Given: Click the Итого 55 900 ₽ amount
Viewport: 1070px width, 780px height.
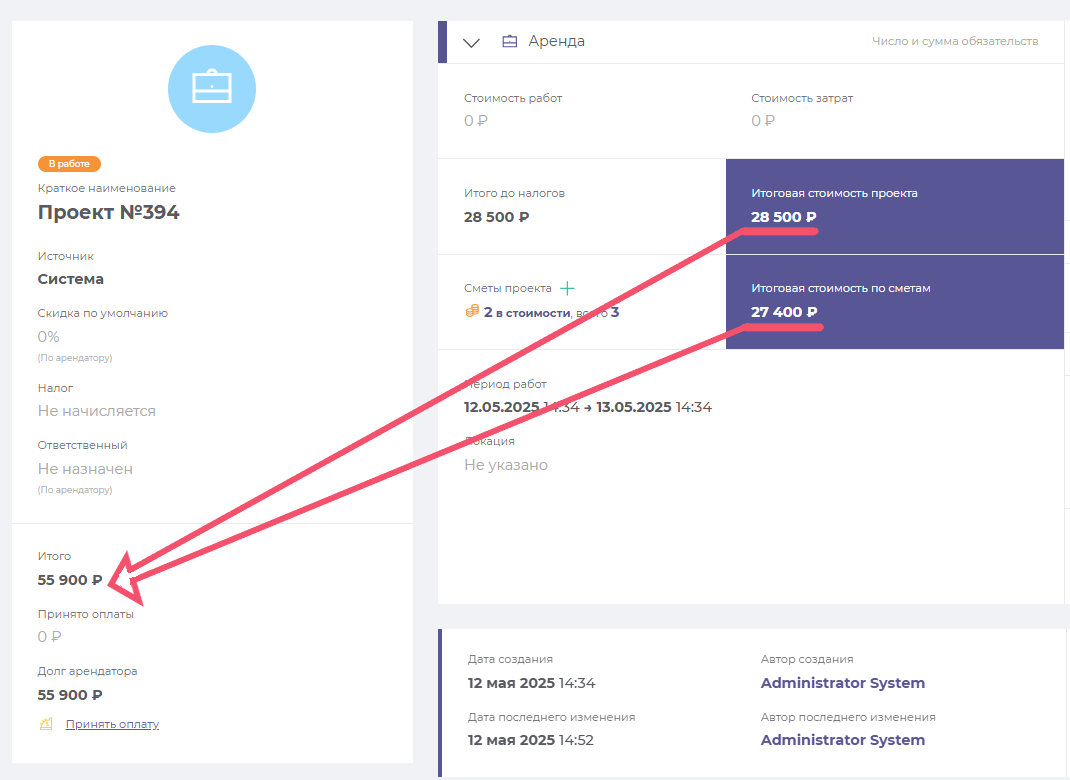Looking at the screenshot, I should pyautogui.click(x=70, y=580).
